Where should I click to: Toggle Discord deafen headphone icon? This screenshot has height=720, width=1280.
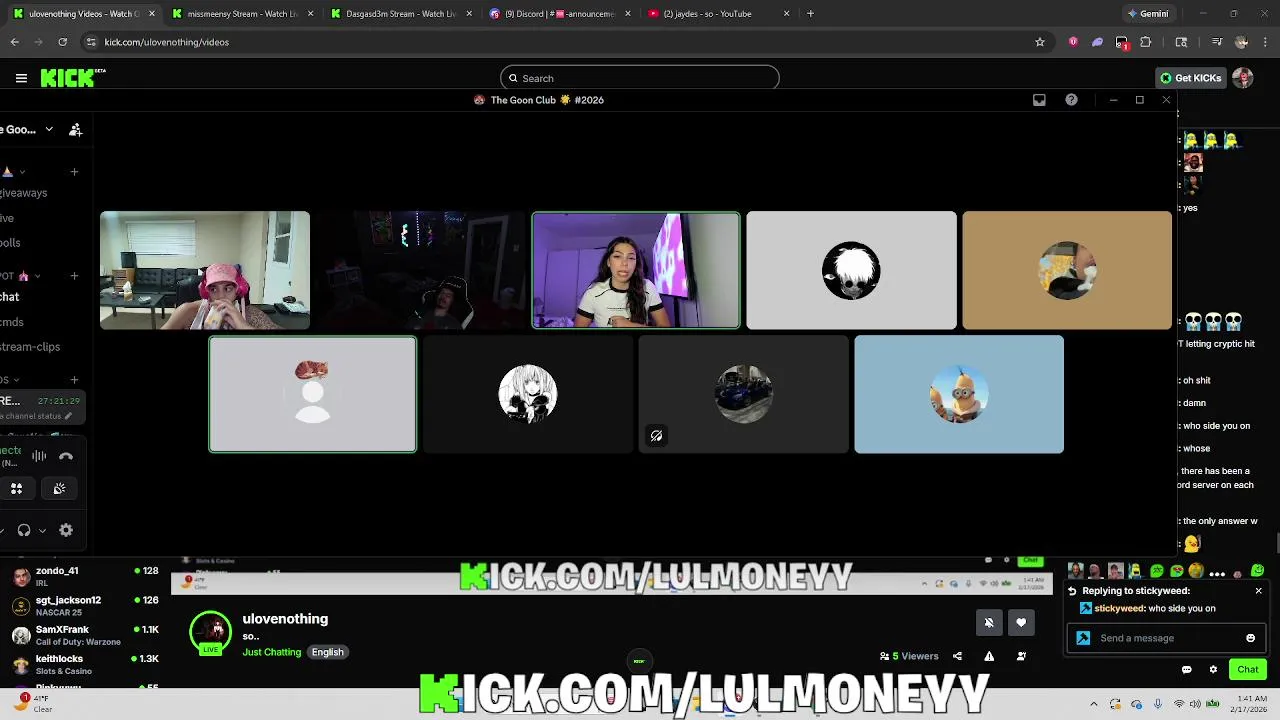click(24, 531)
